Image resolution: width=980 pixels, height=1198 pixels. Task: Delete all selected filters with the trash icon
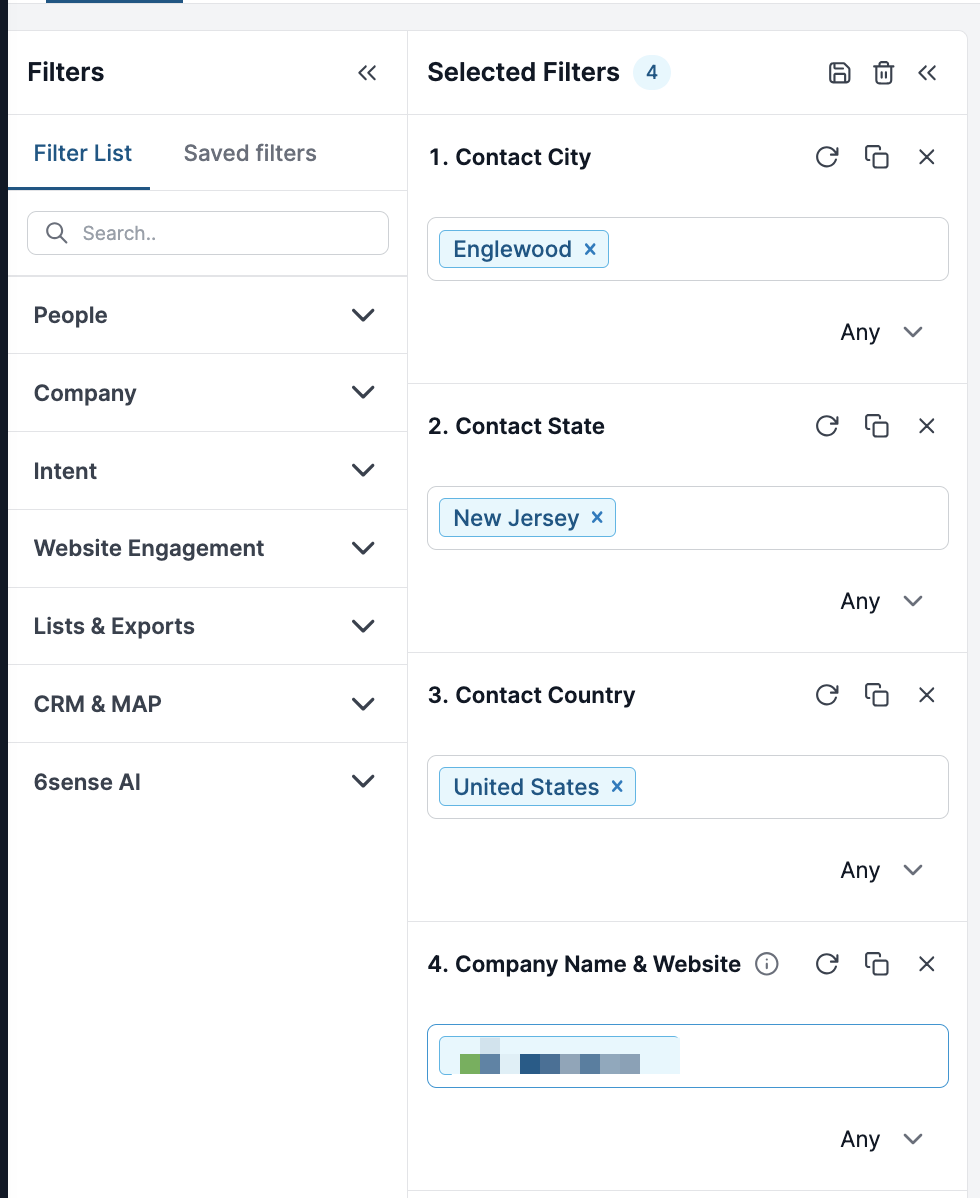[884, 73]
